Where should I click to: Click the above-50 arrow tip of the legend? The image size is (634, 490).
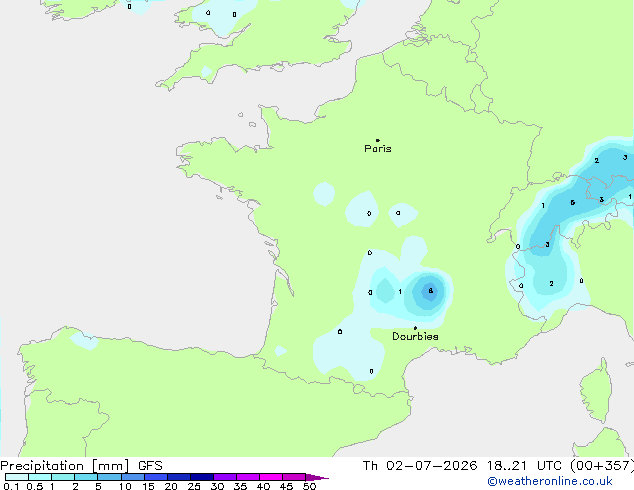click(317, 477)
